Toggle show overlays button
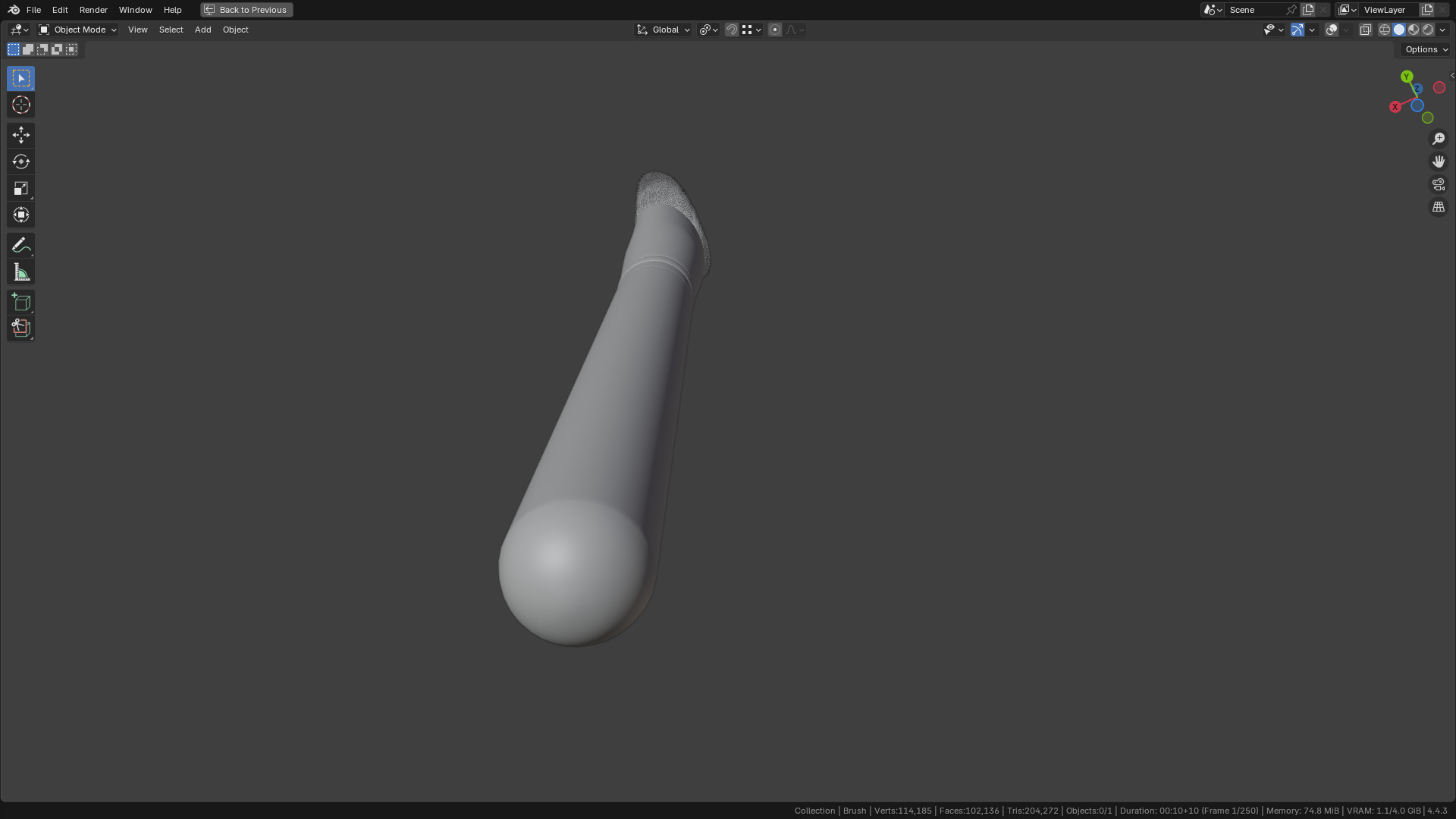 click(1332, 30)
